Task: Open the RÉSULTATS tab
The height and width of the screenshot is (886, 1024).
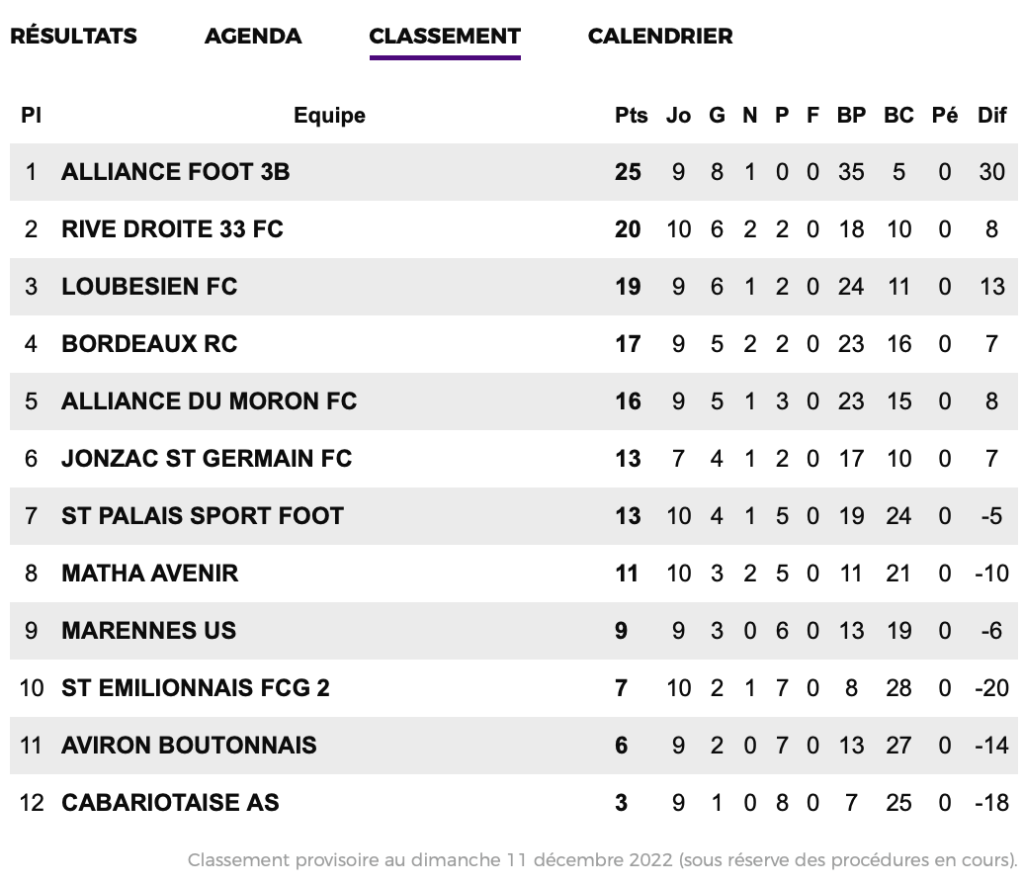Action: click(x=74, y=36)
